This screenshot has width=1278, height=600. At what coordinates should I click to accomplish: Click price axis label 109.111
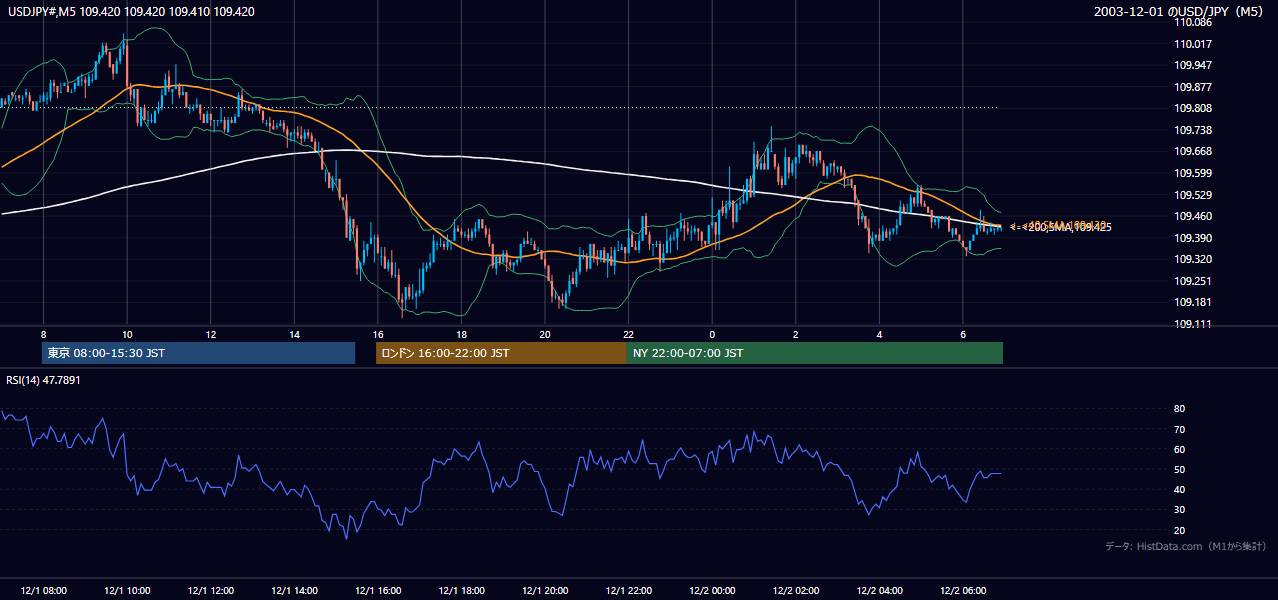[x=1193, y=324]
